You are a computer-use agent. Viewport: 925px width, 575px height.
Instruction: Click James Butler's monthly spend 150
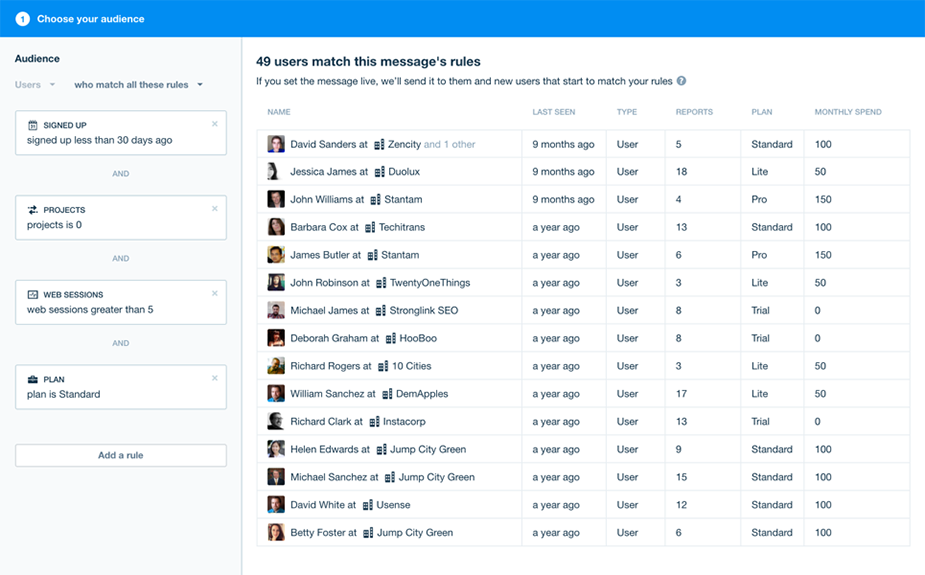[x=823, y=255]
